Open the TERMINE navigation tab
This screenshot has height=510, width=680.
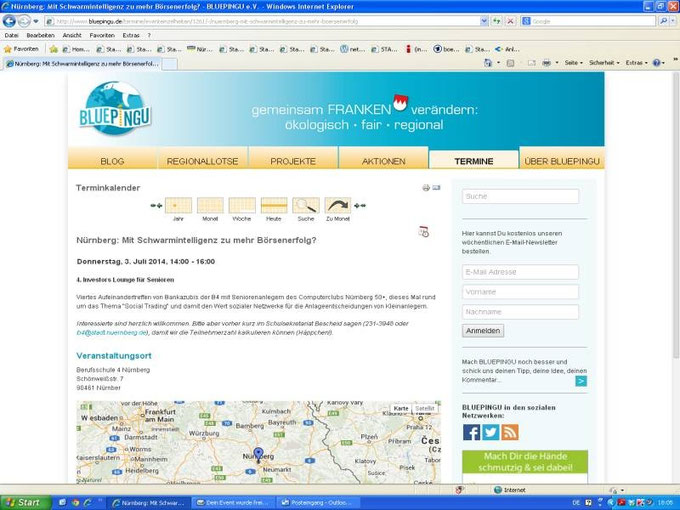pos(474,161)
